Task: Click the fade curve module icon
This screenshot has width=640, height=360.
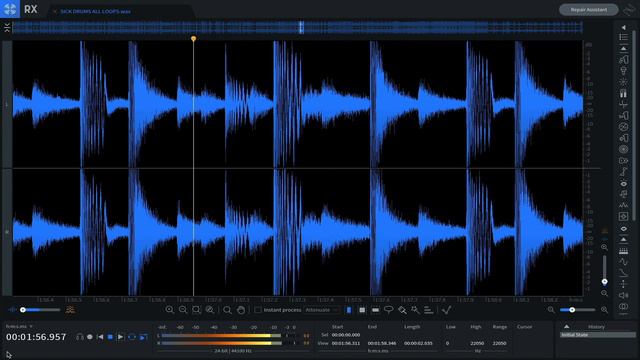Action: pos(623,273)
